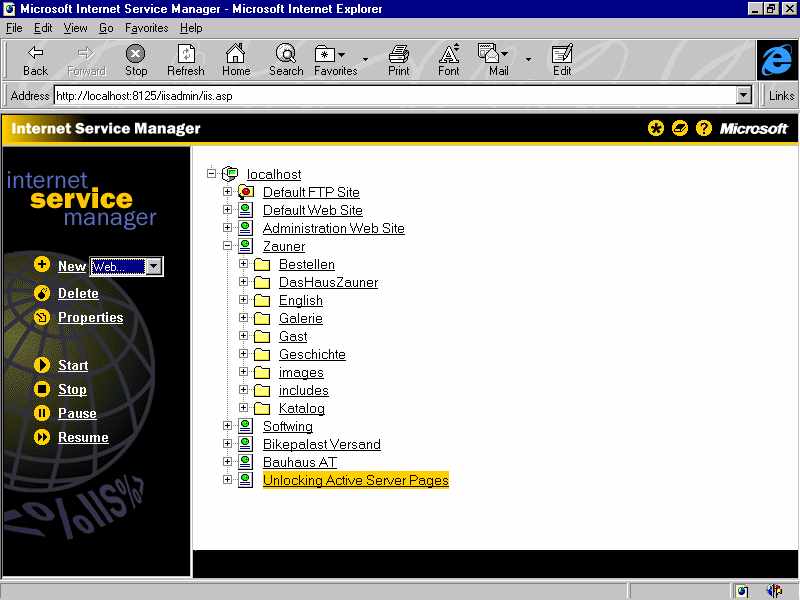Open the Properties link
The width and height of the screenshot is (800, 600).
90,317
